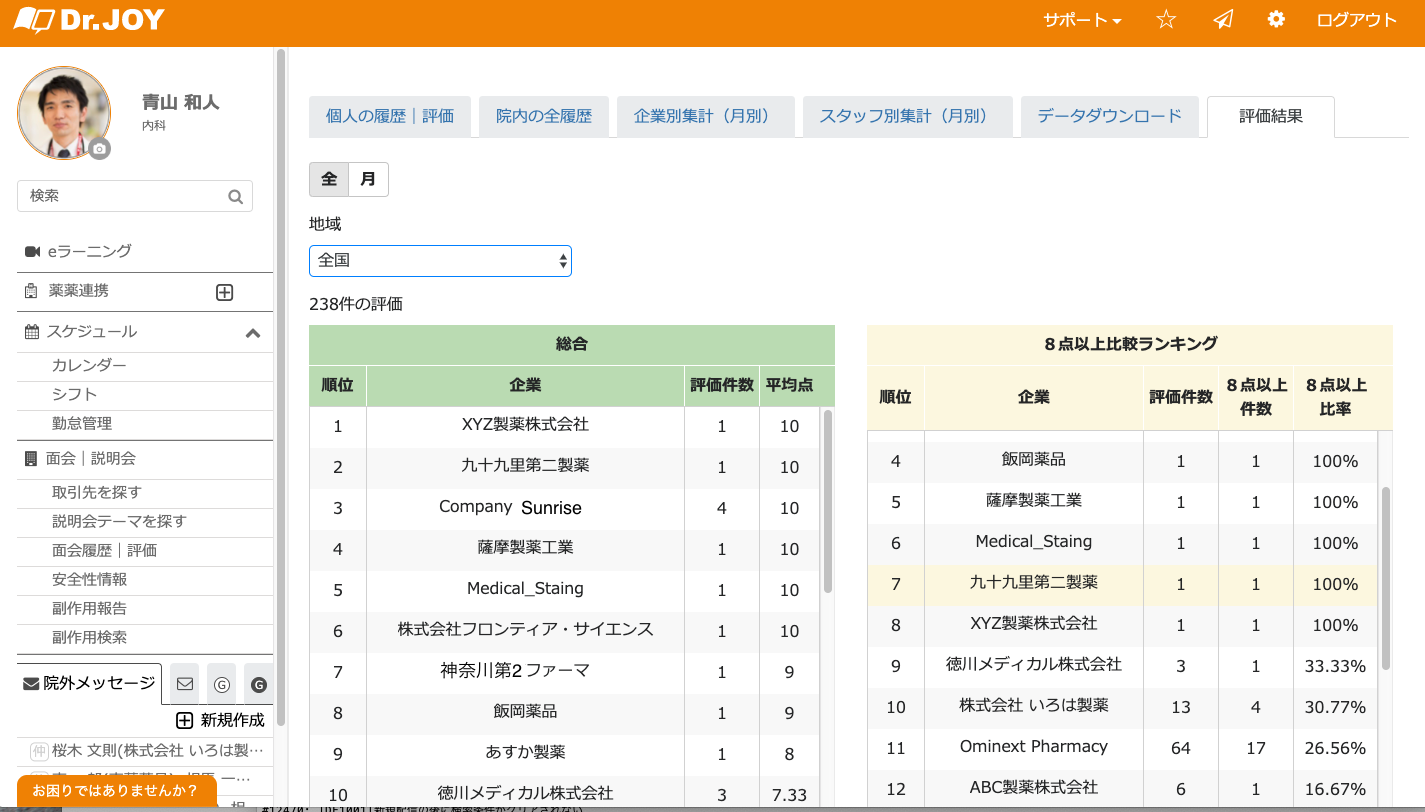Click the envelope icon beside 院外メッセージ
The width and height of the screenshot is (1425, 812).
click(184, 683)
